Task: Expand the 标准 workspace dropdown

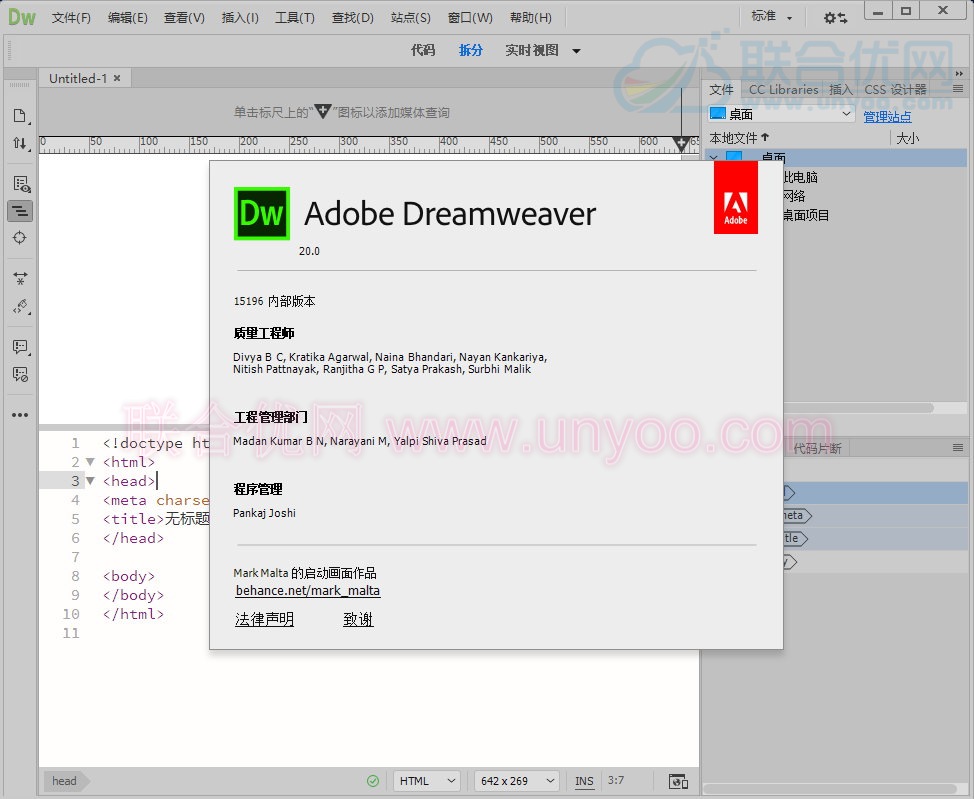Action: point(771,18)
